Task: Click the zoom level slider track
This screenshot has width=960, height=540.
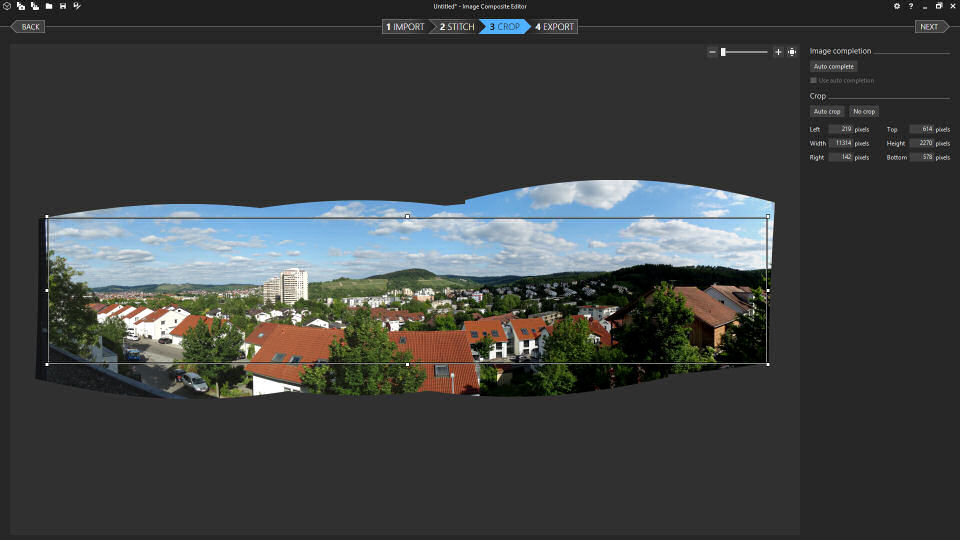Action: [745, 52]
